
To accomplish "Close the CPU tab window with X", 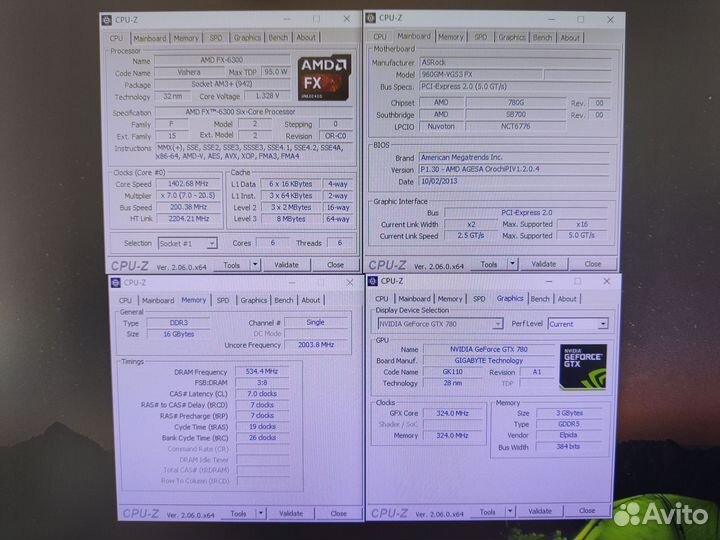I will (347, 19).
